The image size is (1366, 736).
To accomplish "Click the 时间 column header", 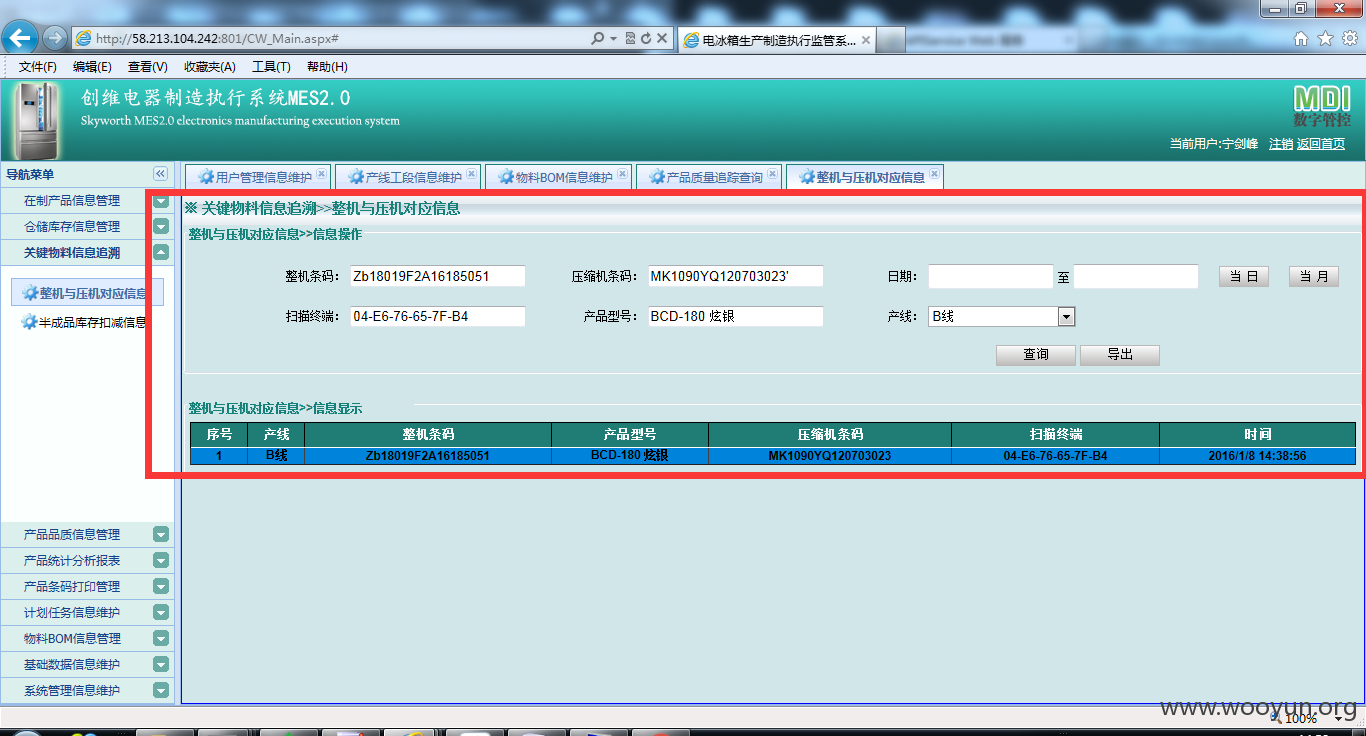I will [1257, 435].
